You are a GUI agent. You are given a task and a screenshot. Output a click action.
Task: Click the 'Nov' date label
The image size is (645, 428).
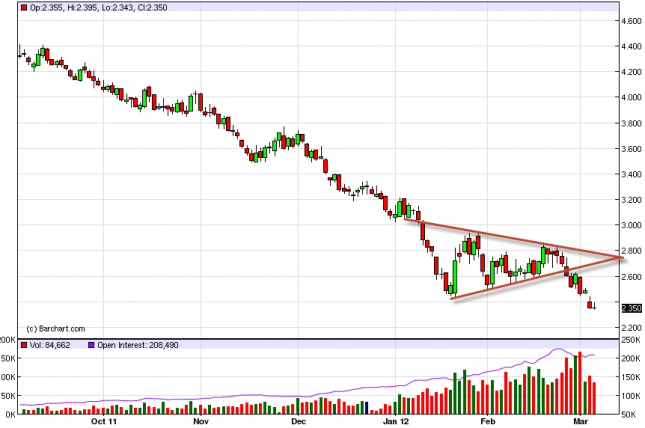point(201,421)
